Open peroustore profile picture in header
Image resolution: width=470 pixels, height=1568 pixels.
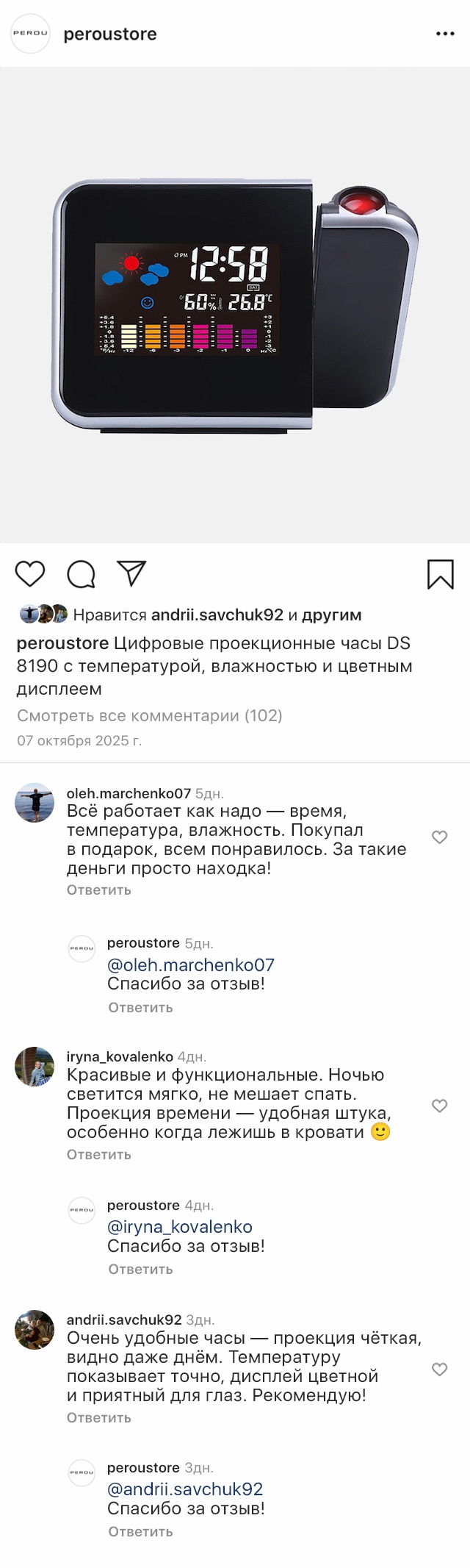click(30, 34)
